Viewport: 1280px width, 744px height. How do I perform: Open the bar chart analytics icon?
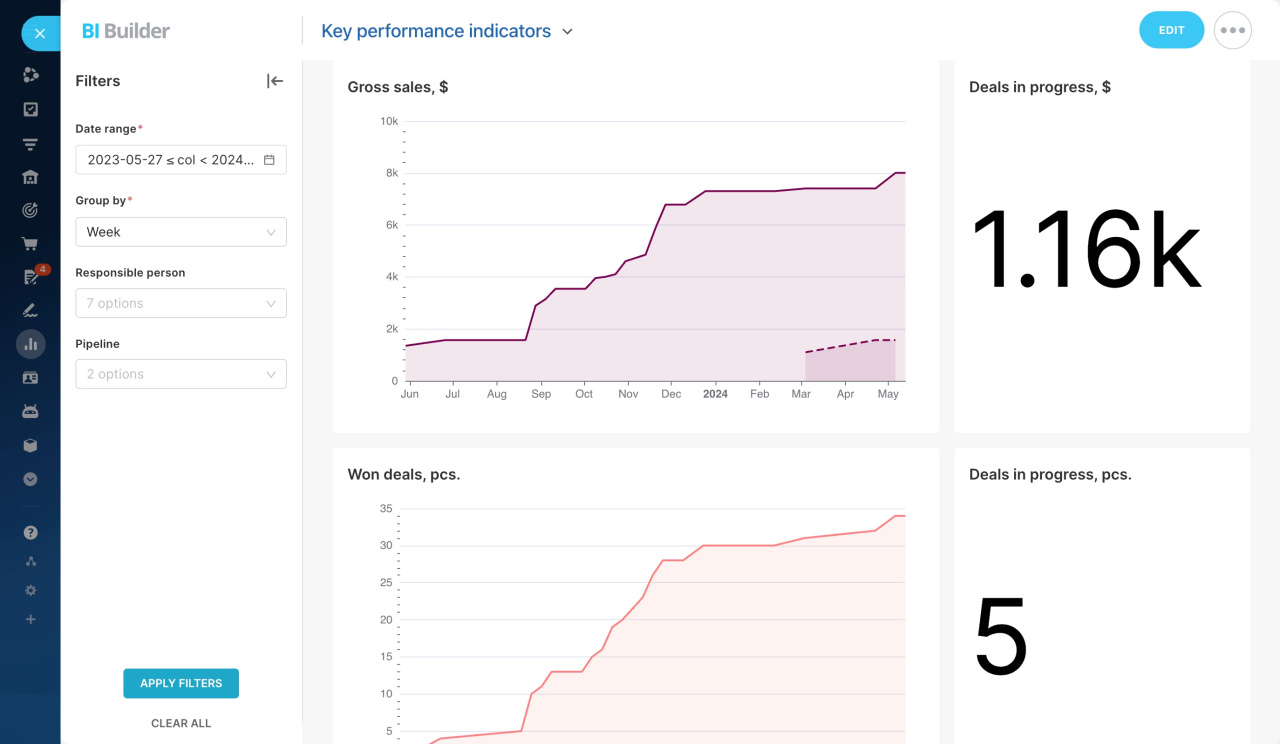[x=30, y=344]
